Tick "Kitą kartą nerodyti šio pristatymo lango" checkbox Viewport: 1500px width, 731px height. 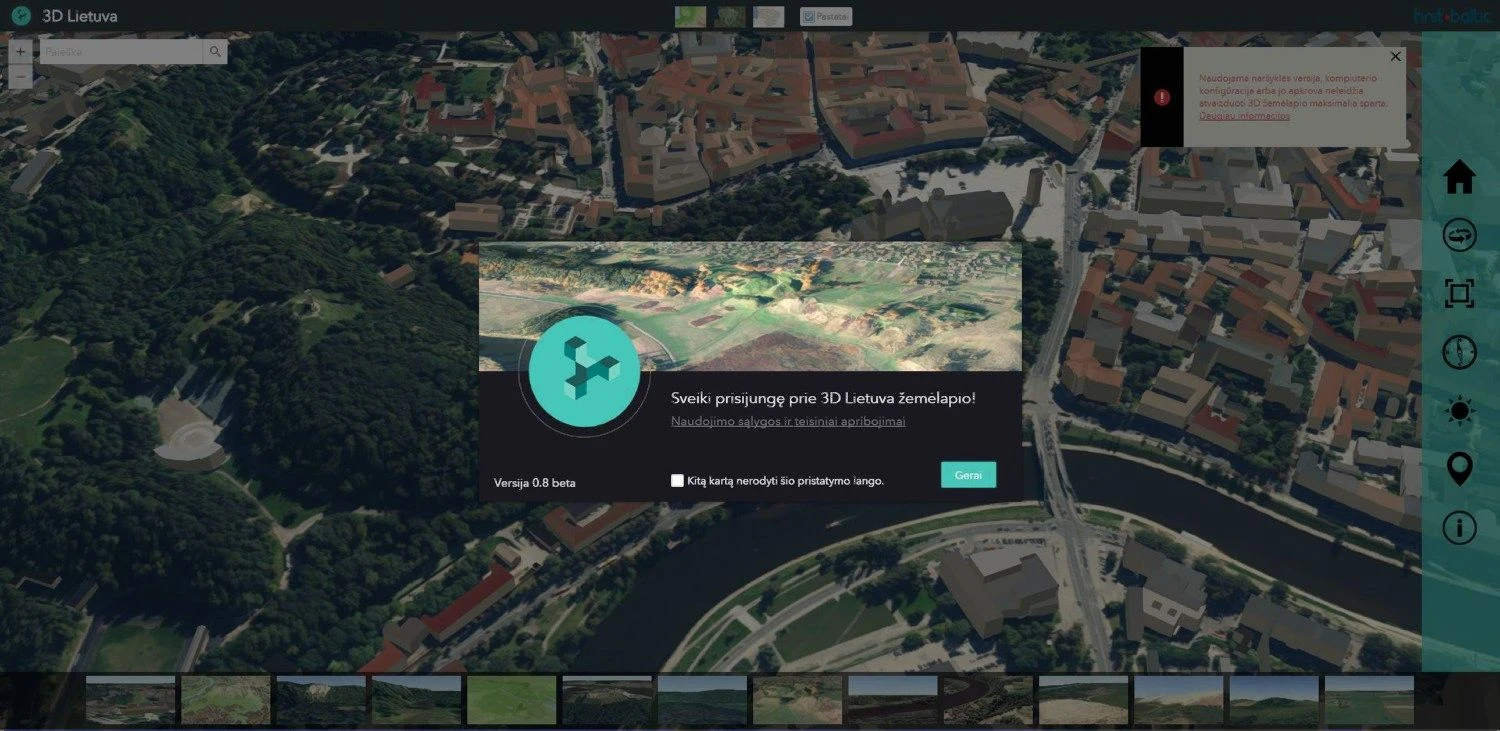pos(678,481)
